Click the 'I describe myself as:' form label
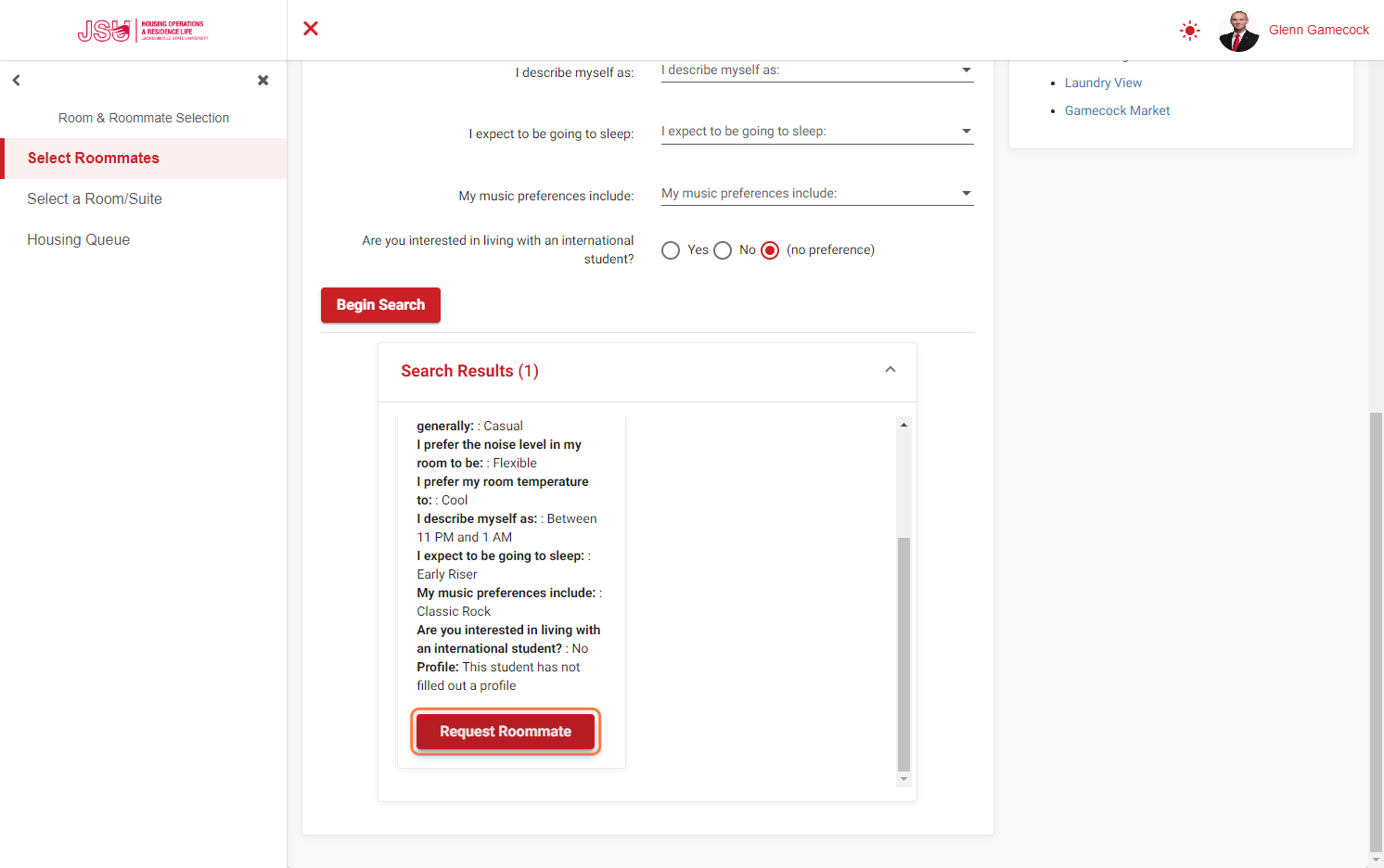Viewport: 1384px width, 868px height. (575, 72)
